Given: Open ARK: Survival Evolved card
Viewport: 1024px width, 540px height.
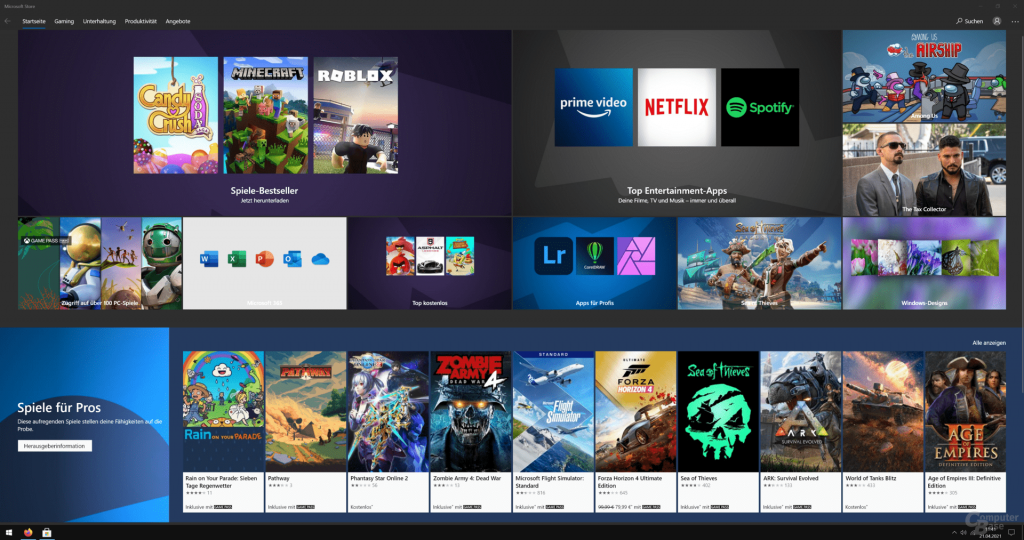Looking at the screenshot, I should [801, 432].
